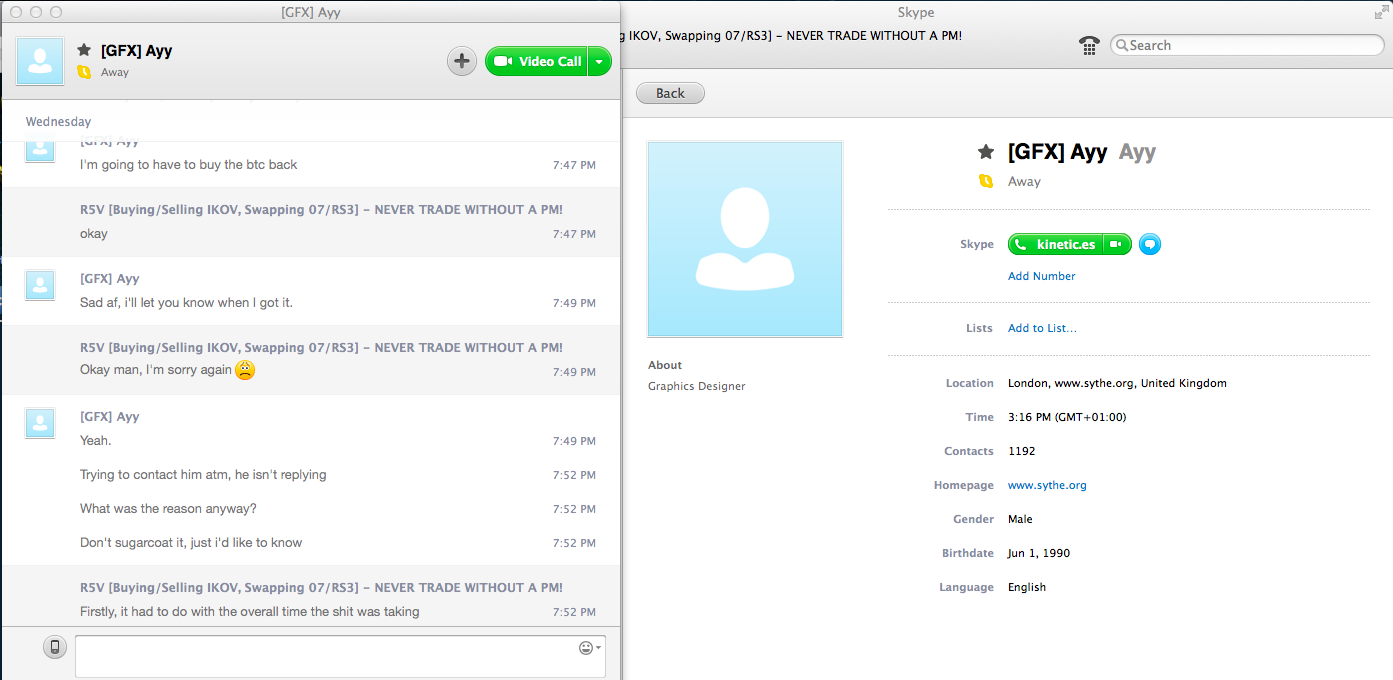Image resolution: width=1393 pixels, height=680 pixels.
Task: Click the favorite star in the chat header
Action: 85,50
